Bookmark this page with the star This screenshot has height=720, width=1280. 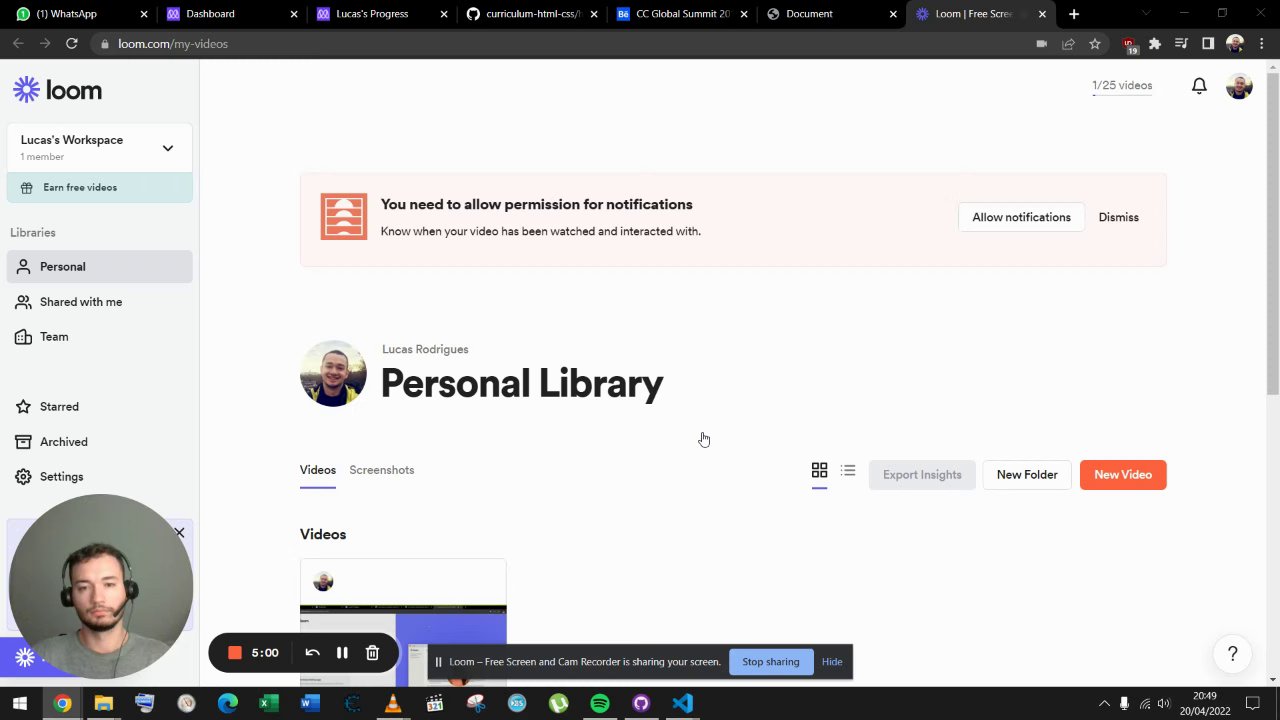coord(1095,44)
